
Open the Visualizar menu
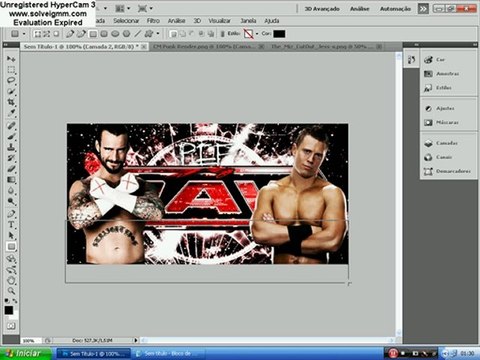219,21
